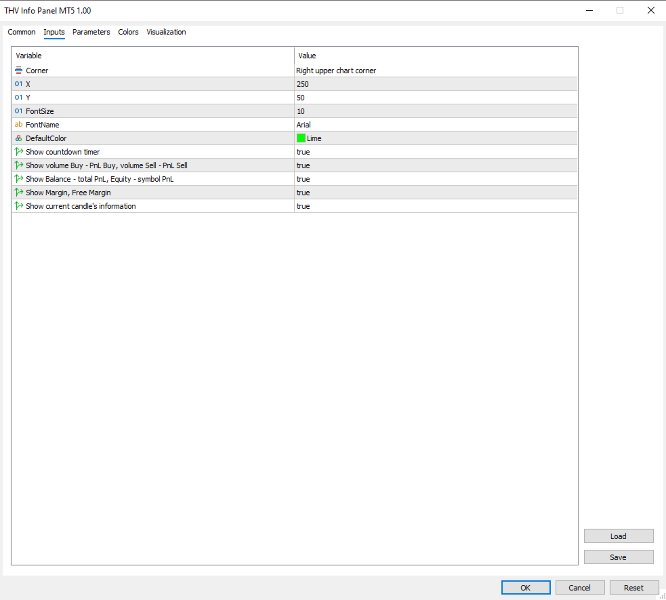
Task: Toggle the 'true' value of Show countdown timer
Action: (436, 152)
